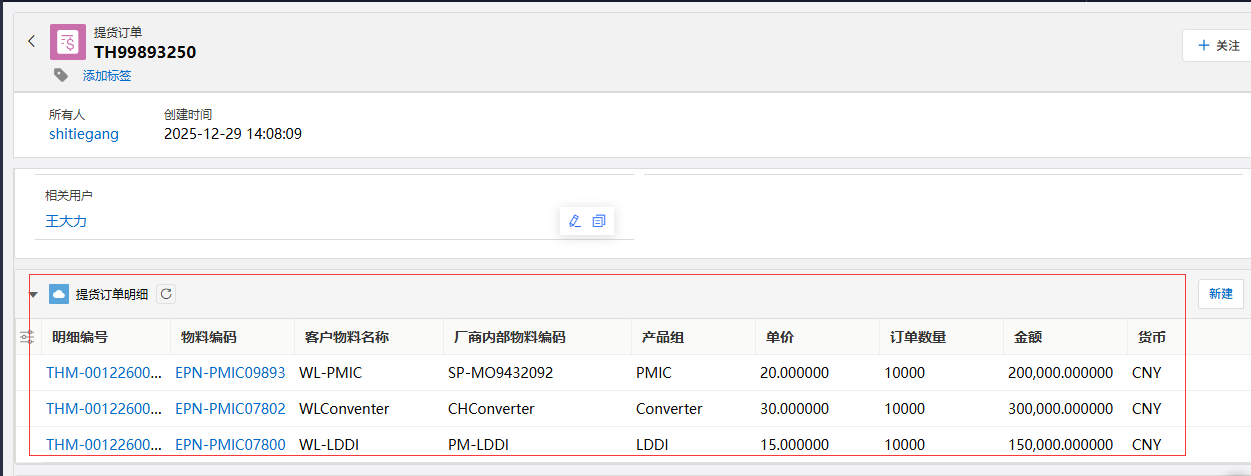Screen dimensions: 1251x476
Task: Open related user 王大力 link
Action: point(66,221)
